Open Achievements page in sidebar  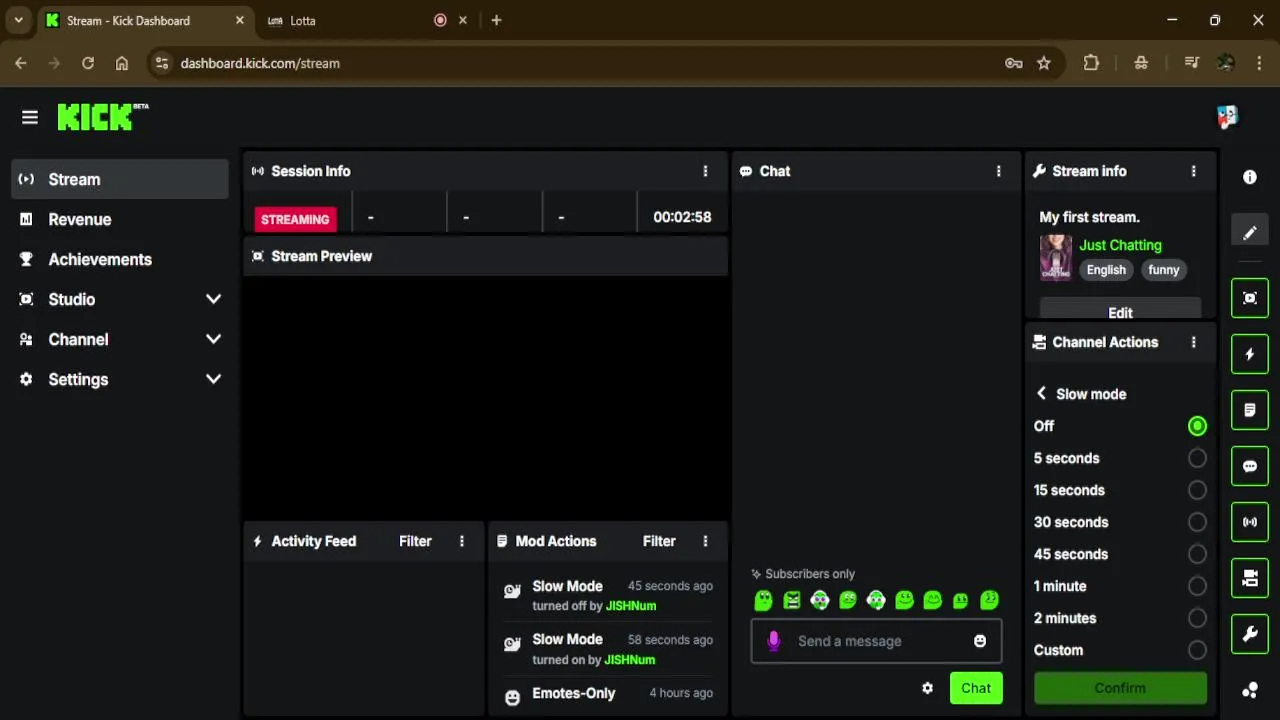[x=120, y=259]
